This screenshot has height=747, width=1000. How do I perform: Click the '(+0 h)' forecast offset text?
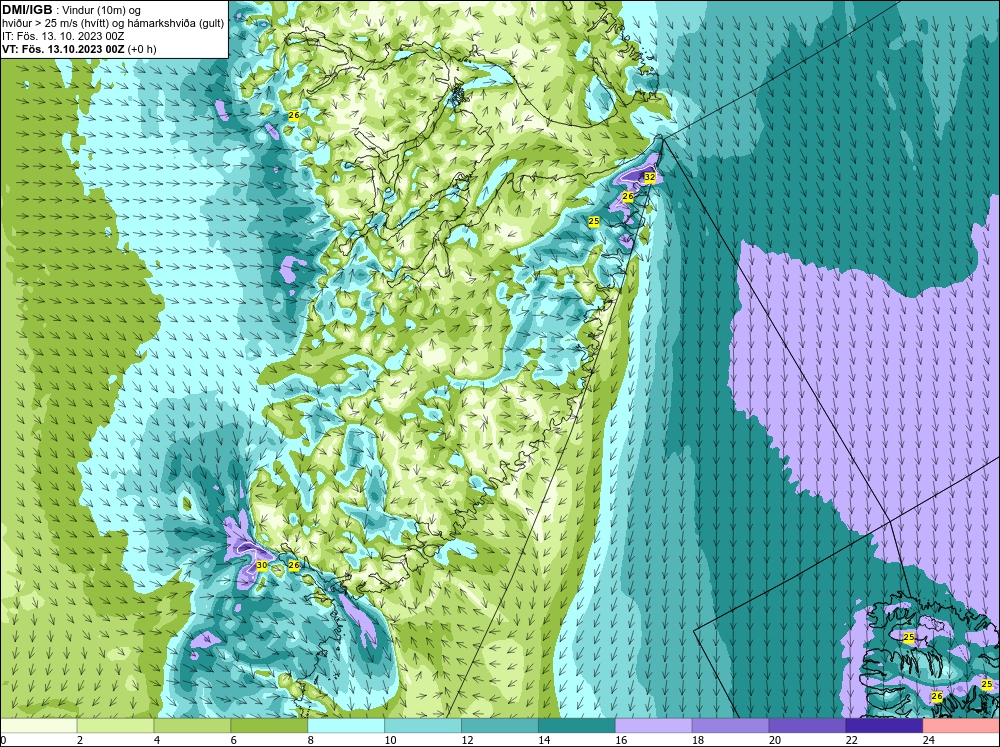pyautogui.click(x=142, y=49)
